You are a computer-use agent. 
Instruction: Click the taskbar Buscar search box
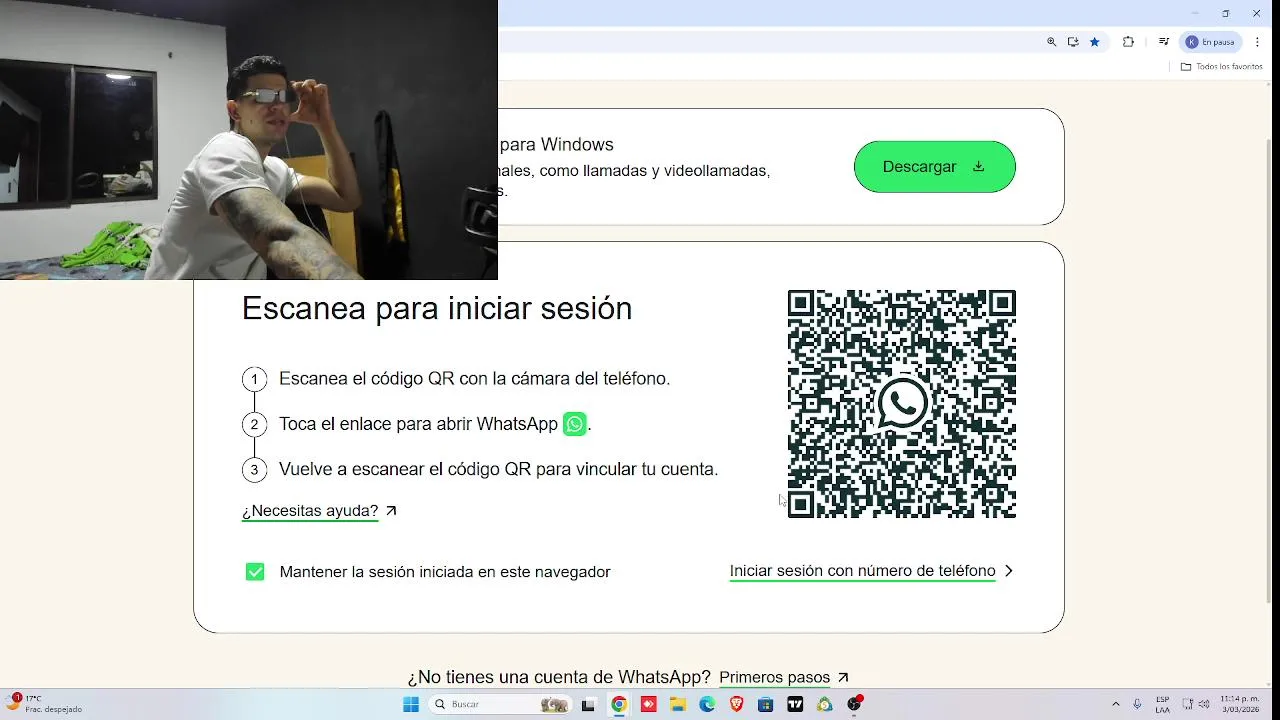pyautogui.click(x=500, y=704)
